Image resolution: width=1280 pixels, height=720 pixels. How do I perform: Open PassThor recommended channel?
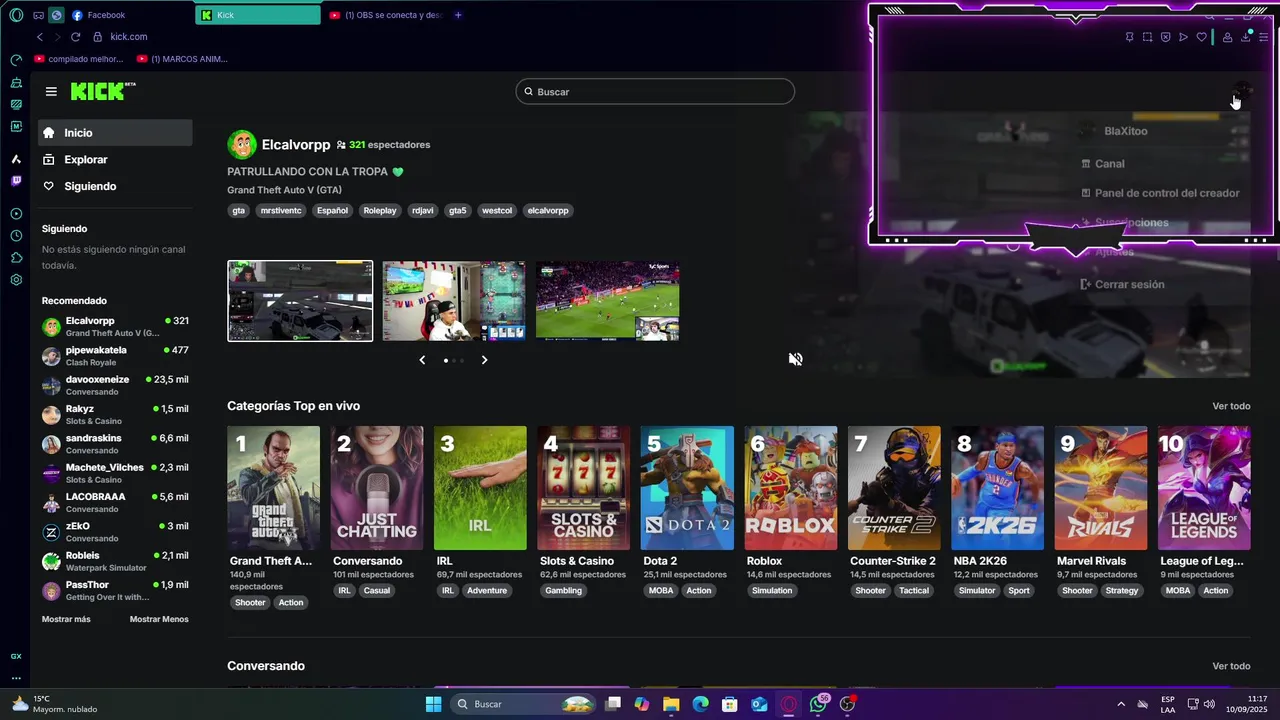tap(115, 590)
